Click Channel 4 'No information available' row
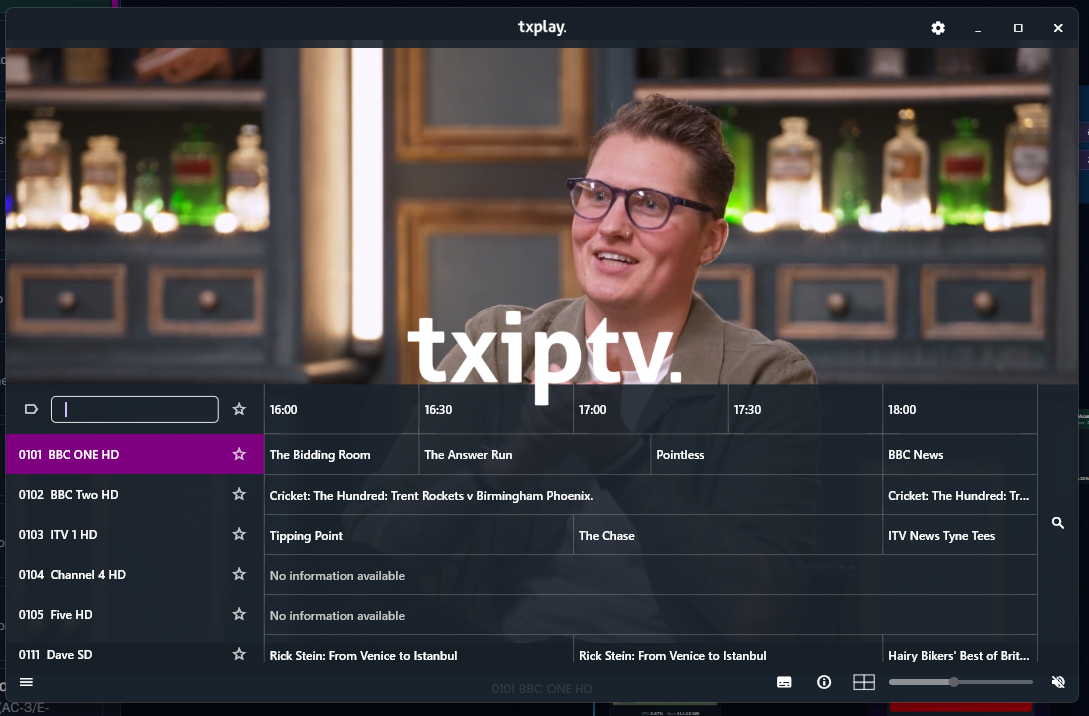The width and height of the screenshot is (1089, 716). (651, 575)
